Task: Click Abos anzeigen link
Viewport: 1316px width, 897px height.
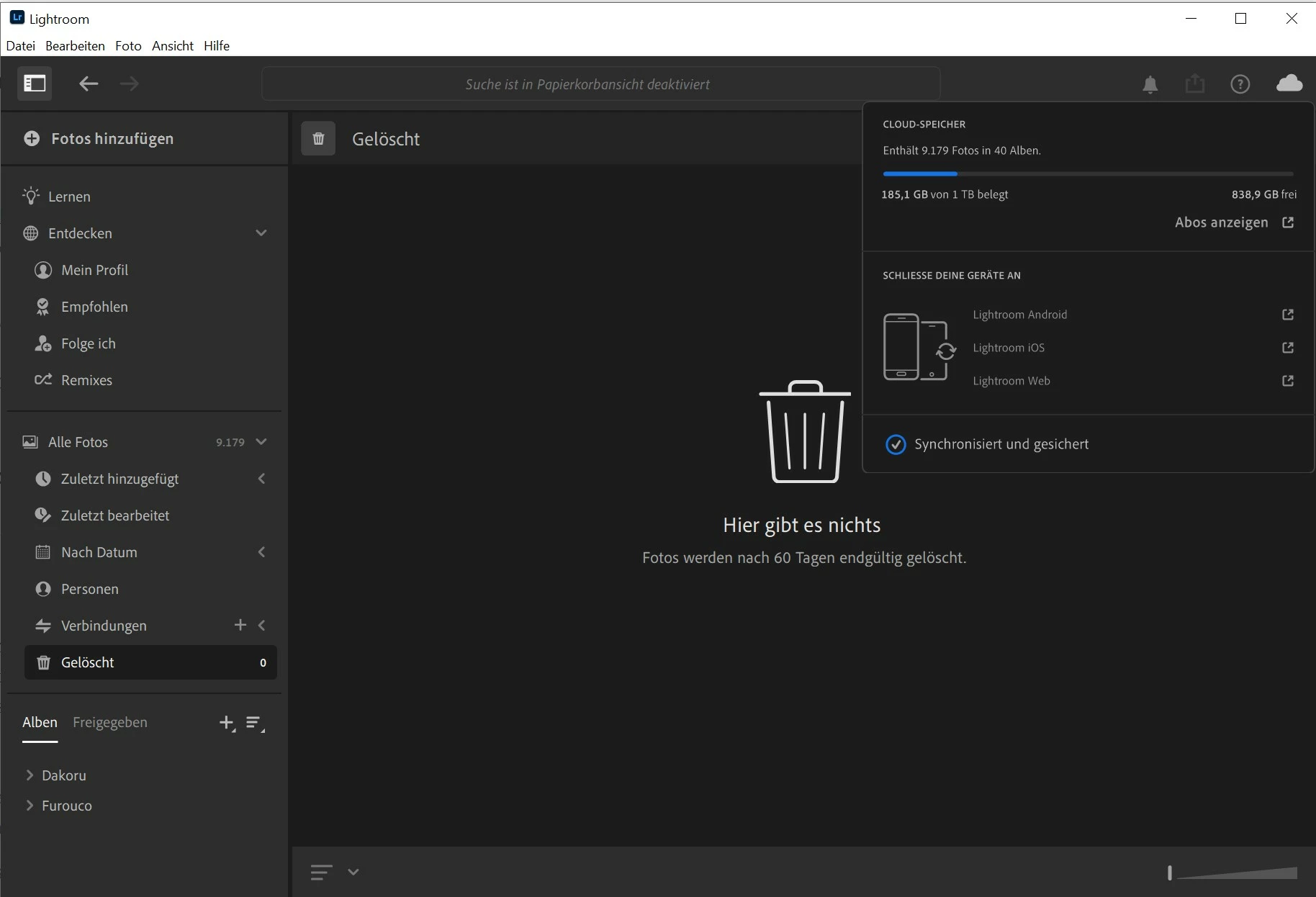Action: [1234, 222]
